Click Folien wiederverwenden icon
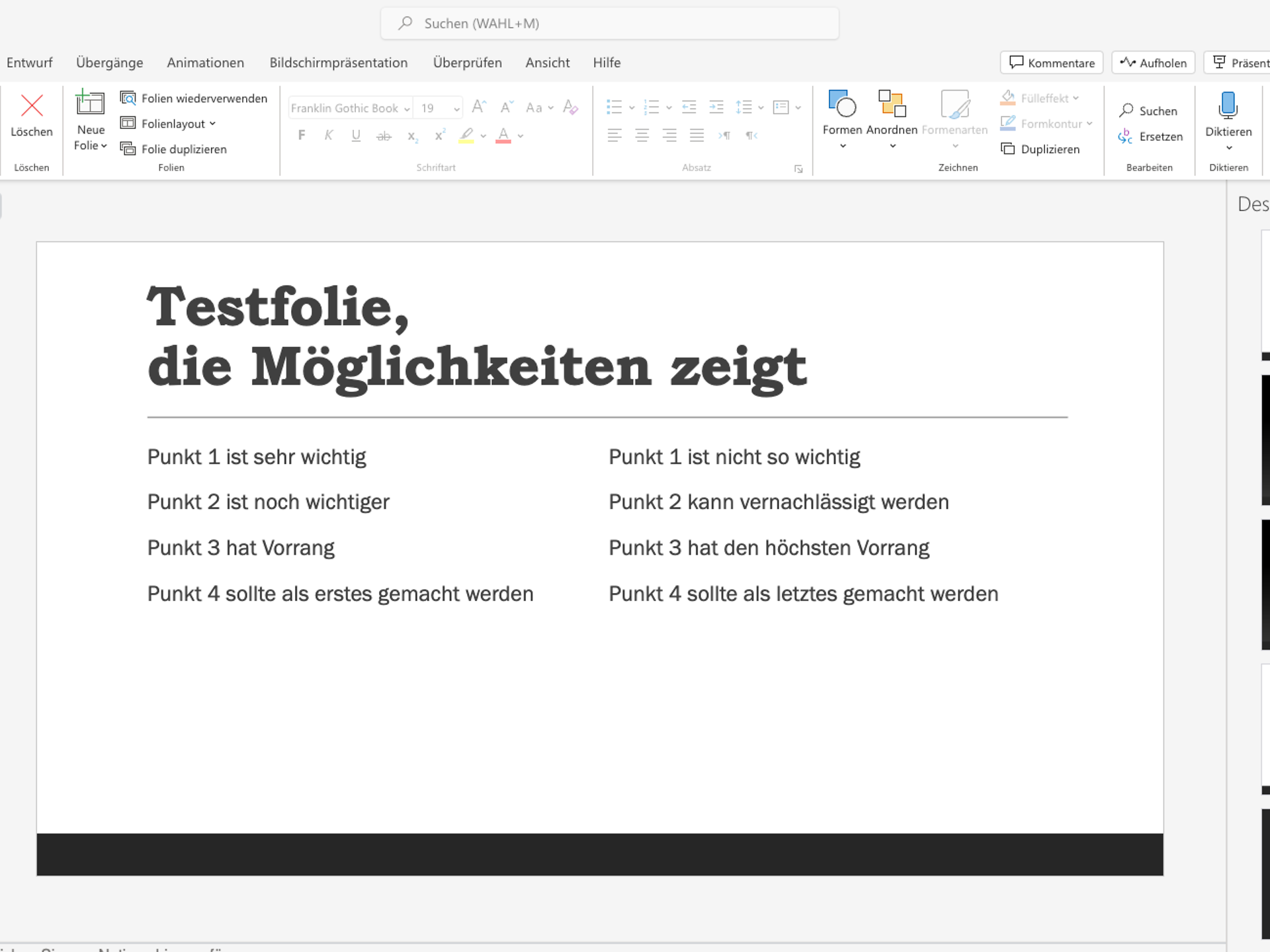Image resolution: width=1270 pixels, height=952 pixels. point(128,98)
